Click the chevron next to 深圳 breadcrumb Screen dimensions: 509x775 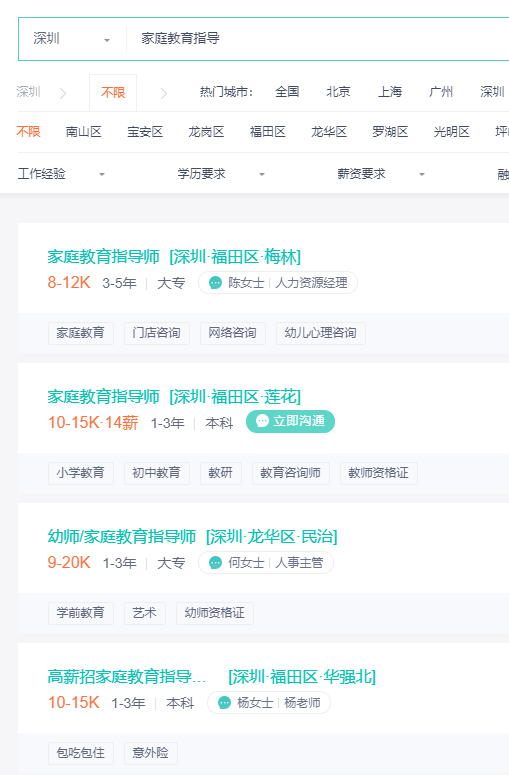pos(63,93)
